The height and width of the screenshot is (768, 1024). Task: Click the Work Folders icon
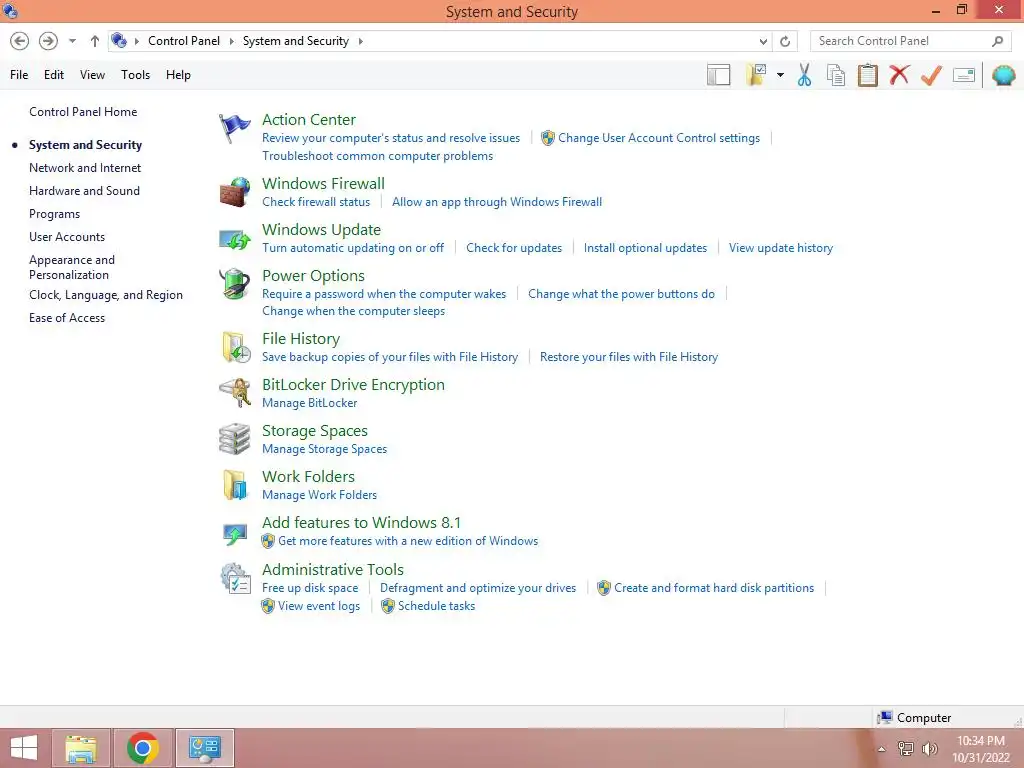tap(235, 485)
